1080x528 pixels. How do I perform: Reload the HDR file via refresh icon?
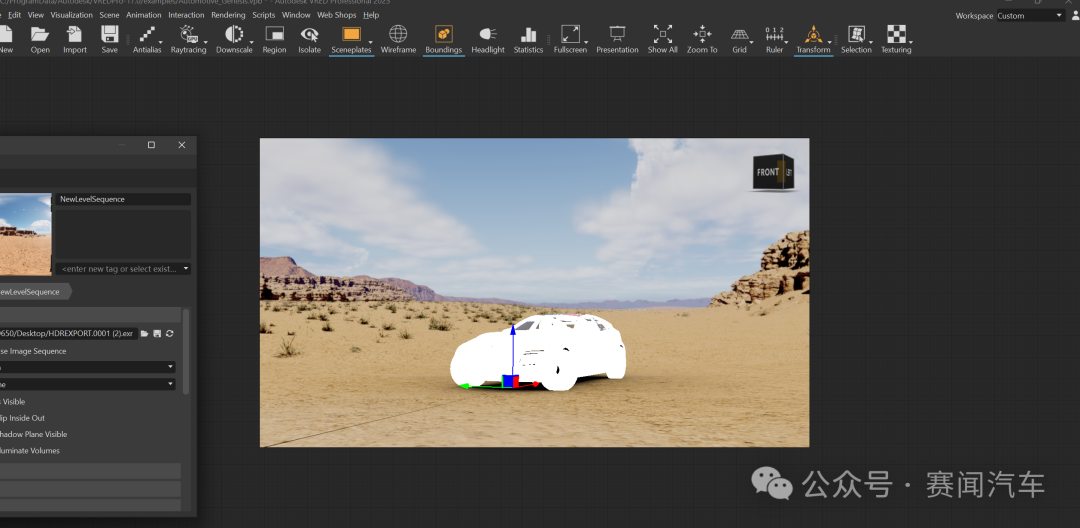[x=170, y=333]
